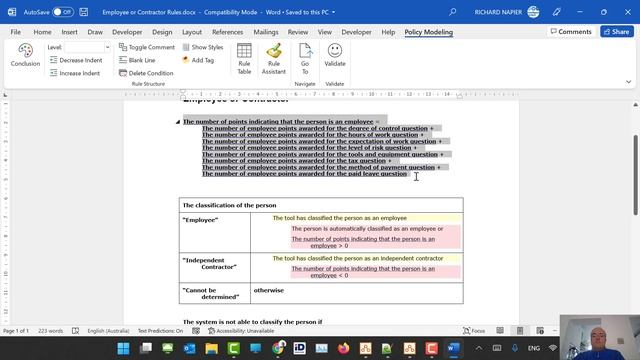The image size is (640, 360).
Task: Open the spelling check status icon
Action: coord(76,331)
